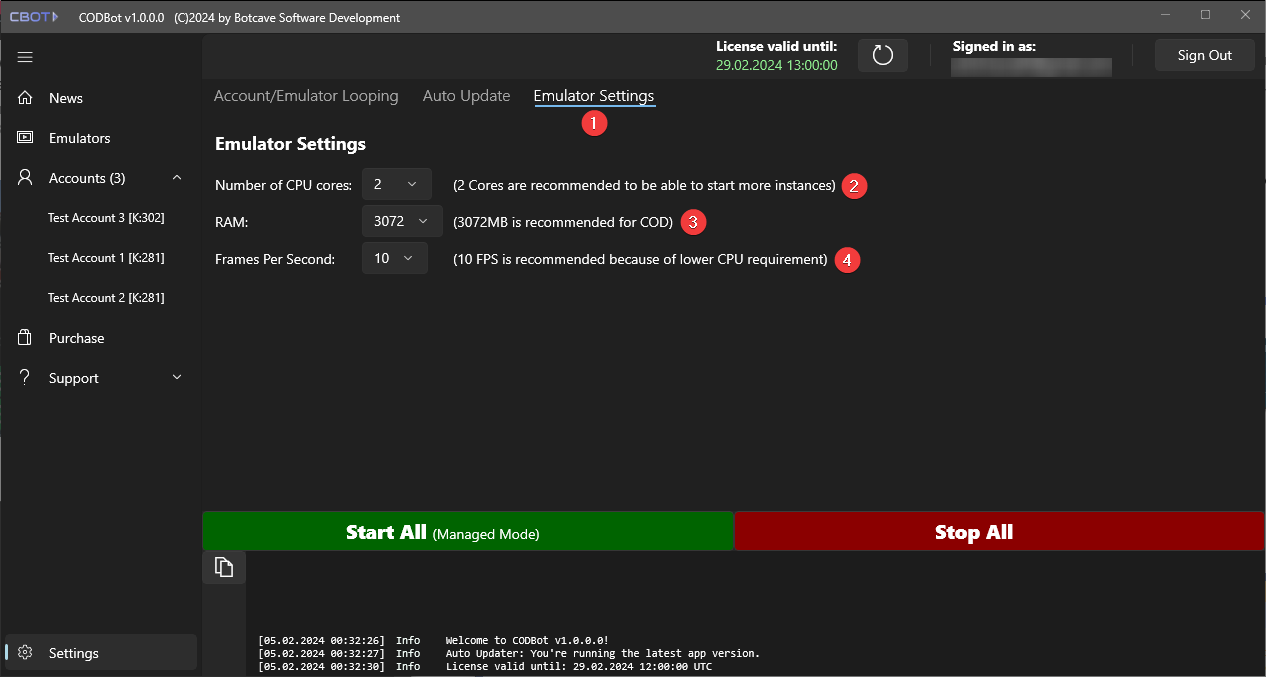
Task: Select Test Account 3 in sidebar
Action: (106, 218)
